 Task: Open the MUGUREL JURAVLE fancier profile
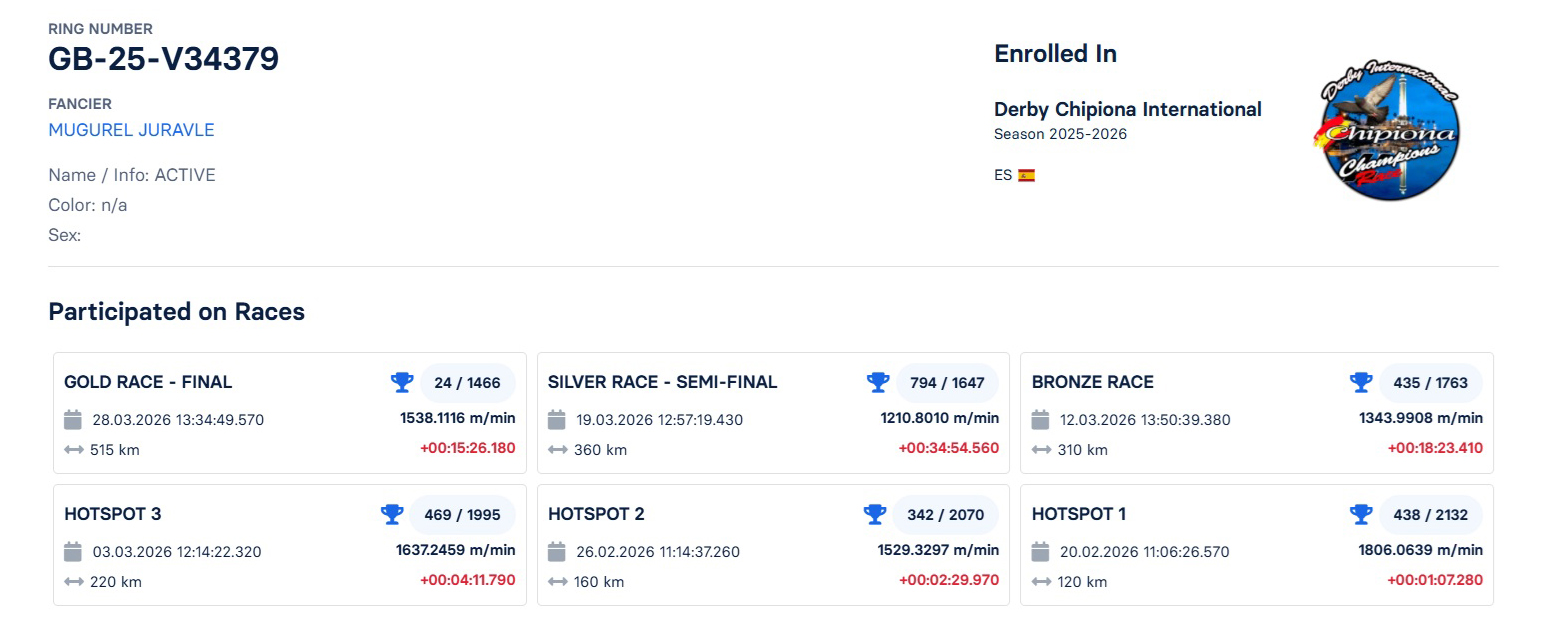130,130
